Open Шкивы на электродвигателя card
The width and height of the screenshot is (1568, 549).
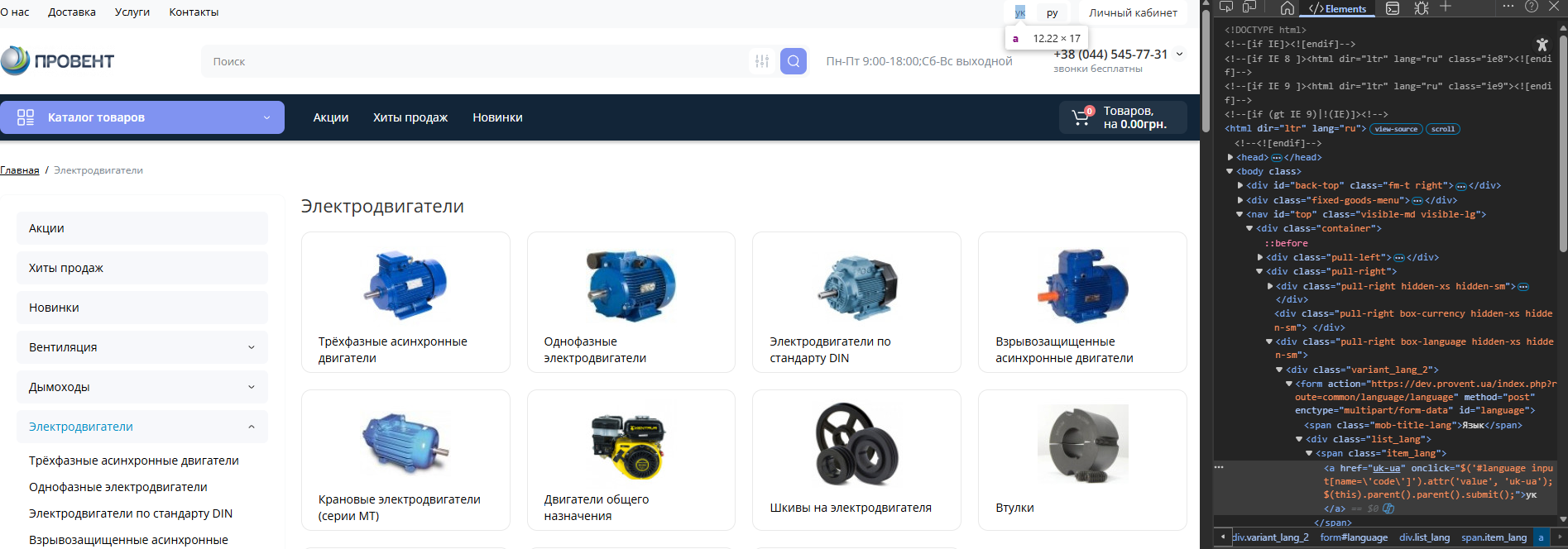tap(856, 460)
